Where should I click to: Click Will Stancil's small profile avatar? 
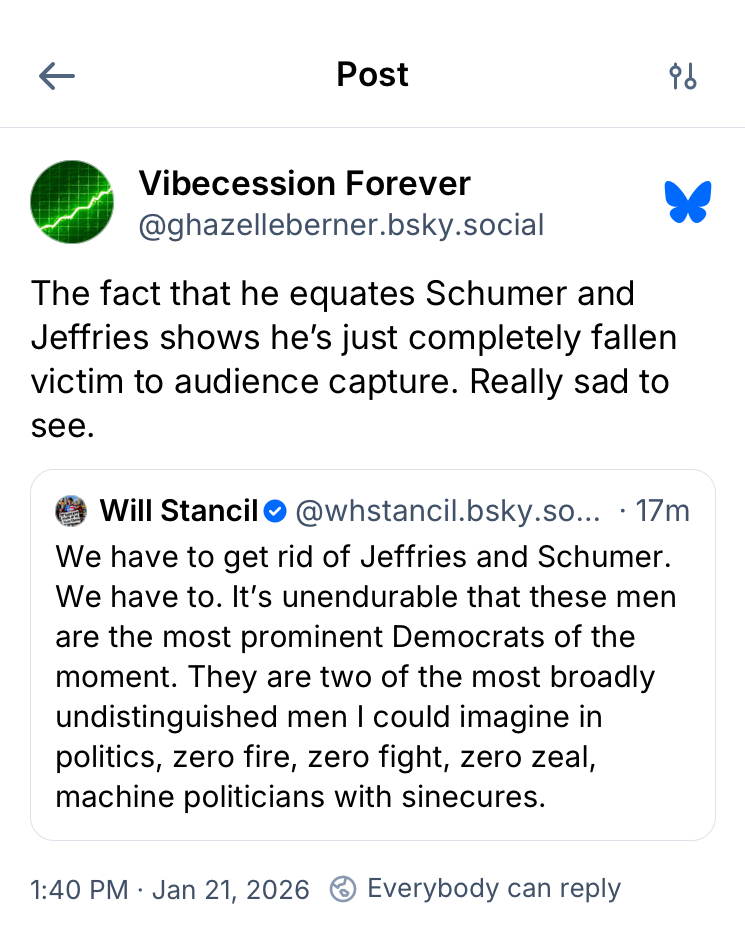pyautogui.click(x=72, y=511)
